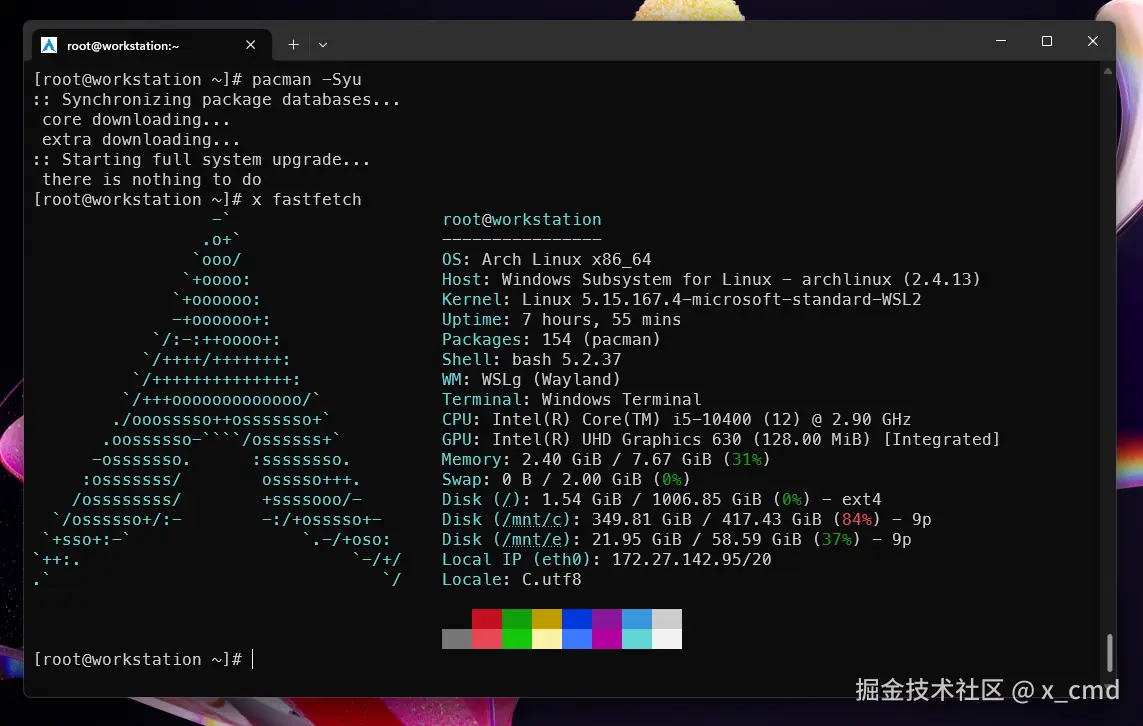Click "Terminal: Windows Terminal" line
1143x726 pixels.
(x=572, y=399)
